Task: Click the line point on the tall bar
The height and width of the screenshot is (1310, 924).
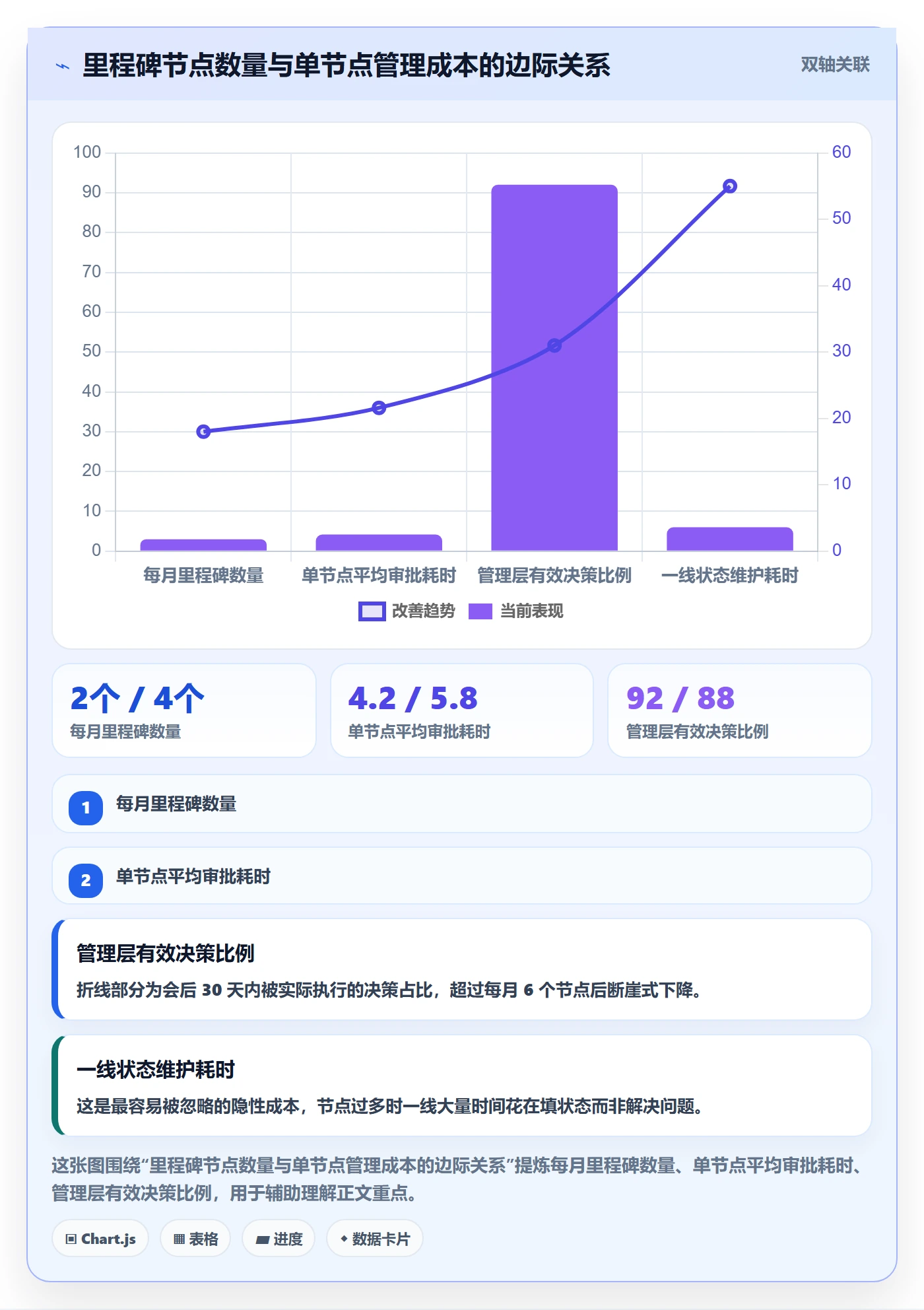Action: tap(554, 345)
